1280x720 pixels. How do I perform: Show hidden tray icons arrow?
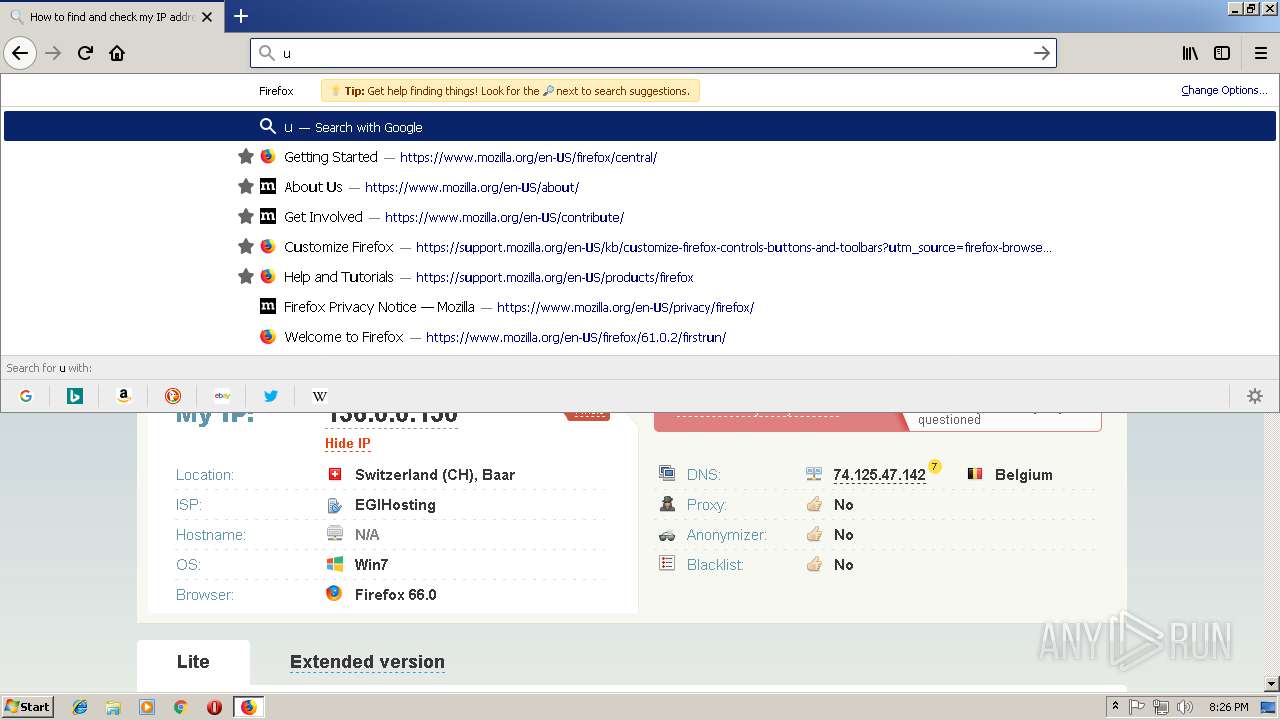(1115, 706)
